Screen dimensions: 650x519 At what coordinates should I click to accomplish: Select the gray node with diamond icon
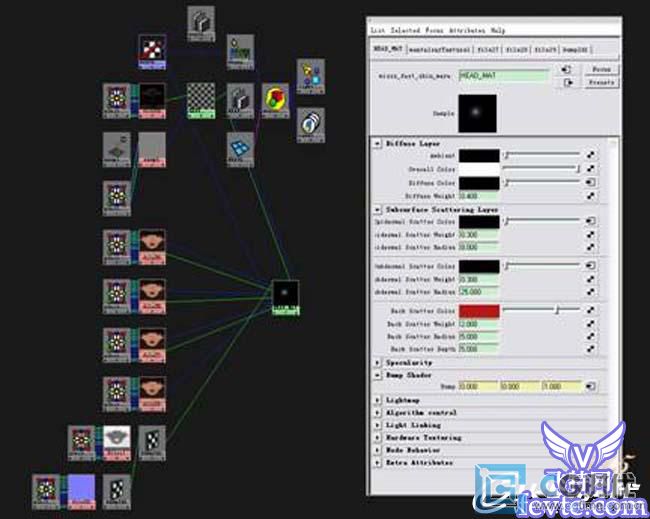117,150
